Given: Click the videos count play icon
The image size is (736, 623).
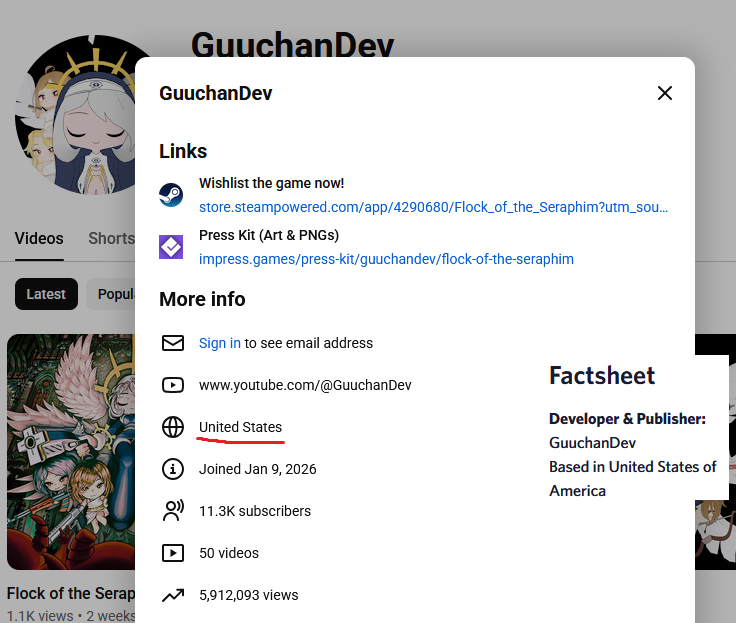Looking at the screenshot, I should [x=173, y=553].
